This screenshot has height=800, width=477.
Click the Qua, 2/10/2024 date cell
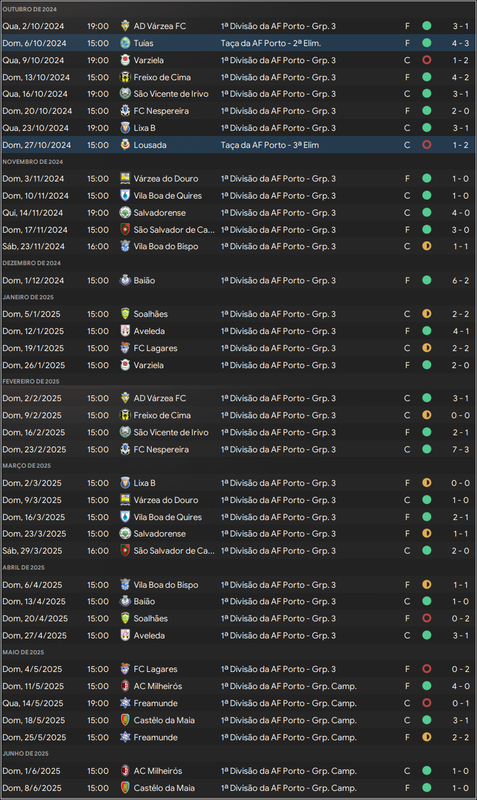point(33,26)
